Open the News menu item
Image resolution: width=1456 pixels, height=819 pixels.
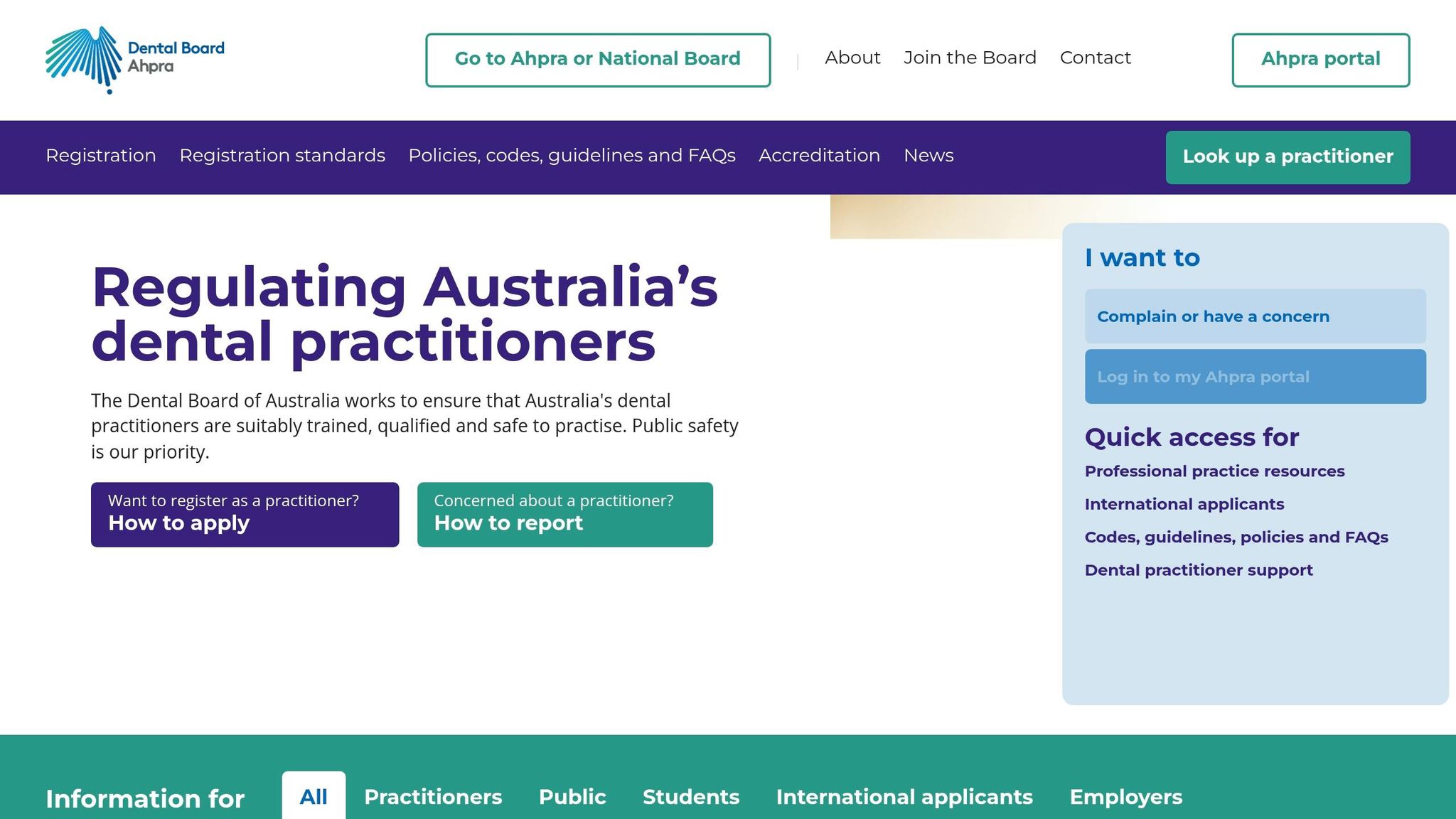[928, 156]
